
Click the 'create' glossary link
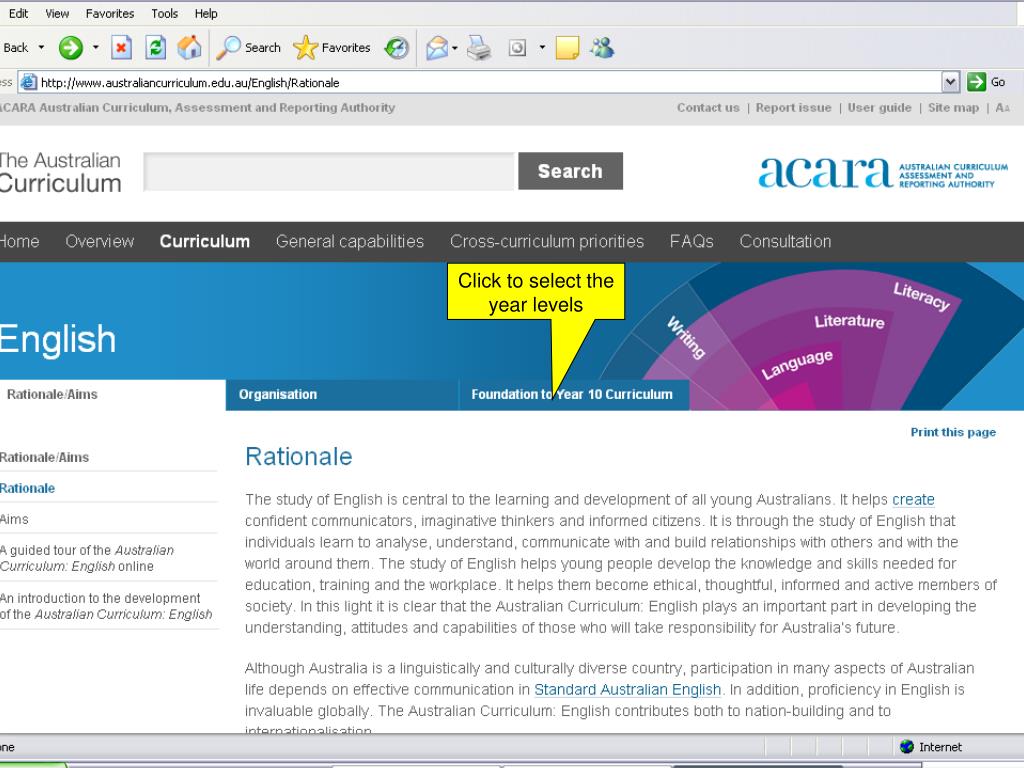913,500
